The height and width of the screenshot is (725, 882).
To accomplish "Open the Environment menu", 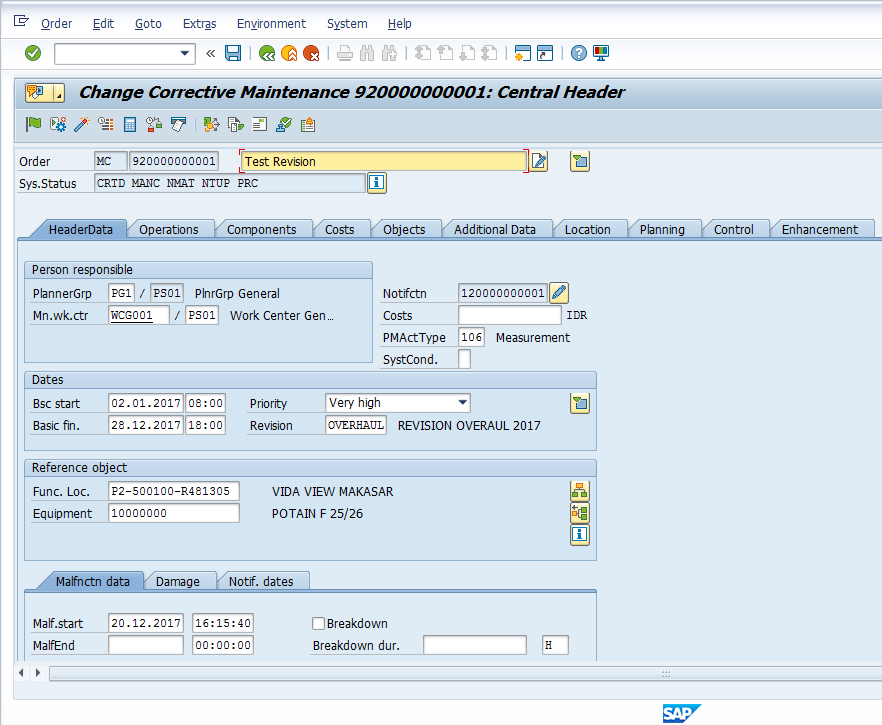I will point(270,23).
